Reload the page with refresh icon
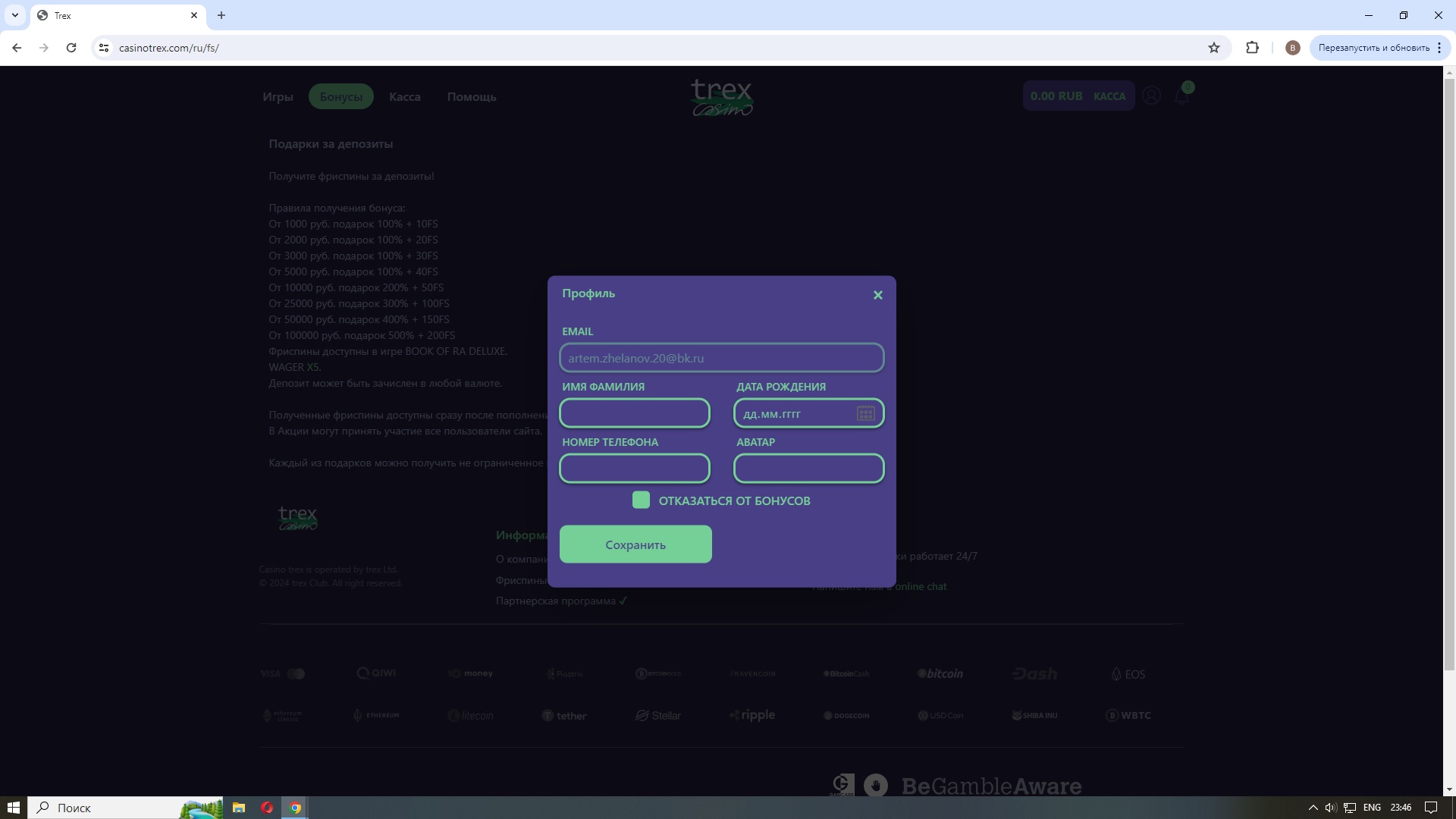The width and height of the screenshot is (1456, 819). coord(71,48)
